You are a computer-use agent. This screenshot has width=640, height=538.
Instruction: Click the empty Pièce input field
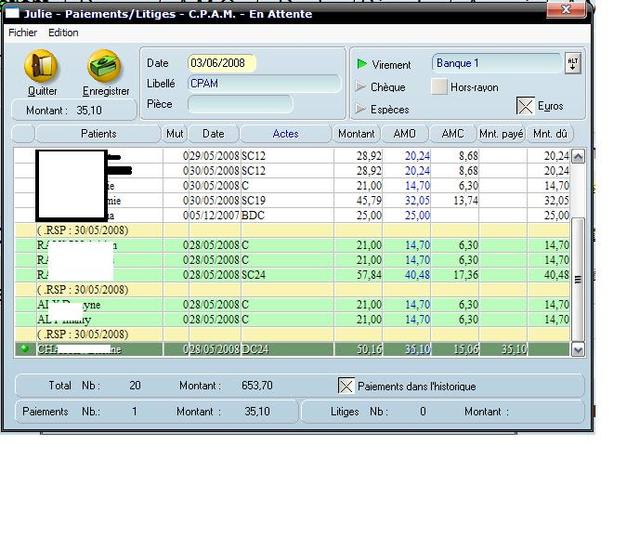tap(240, 104)
